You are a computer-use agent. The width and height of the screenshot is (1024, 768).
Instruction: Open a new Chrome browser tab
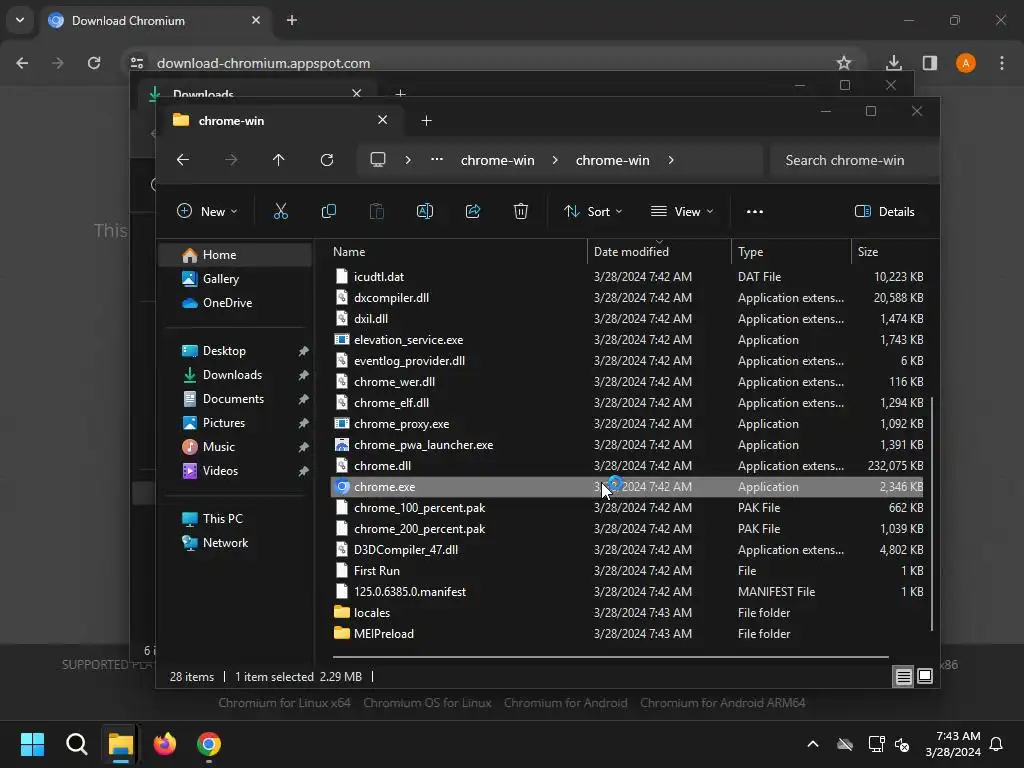(292, 20)
